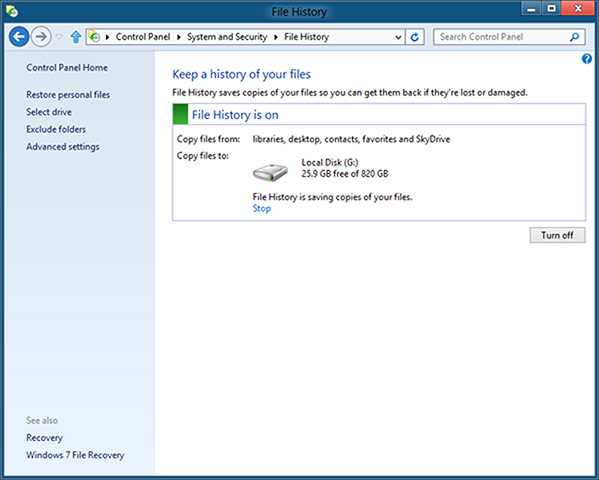The width and height of the screenshot is (599, 480).
Task: Click the File History title bar icon
Action: (x=12, y=11)
